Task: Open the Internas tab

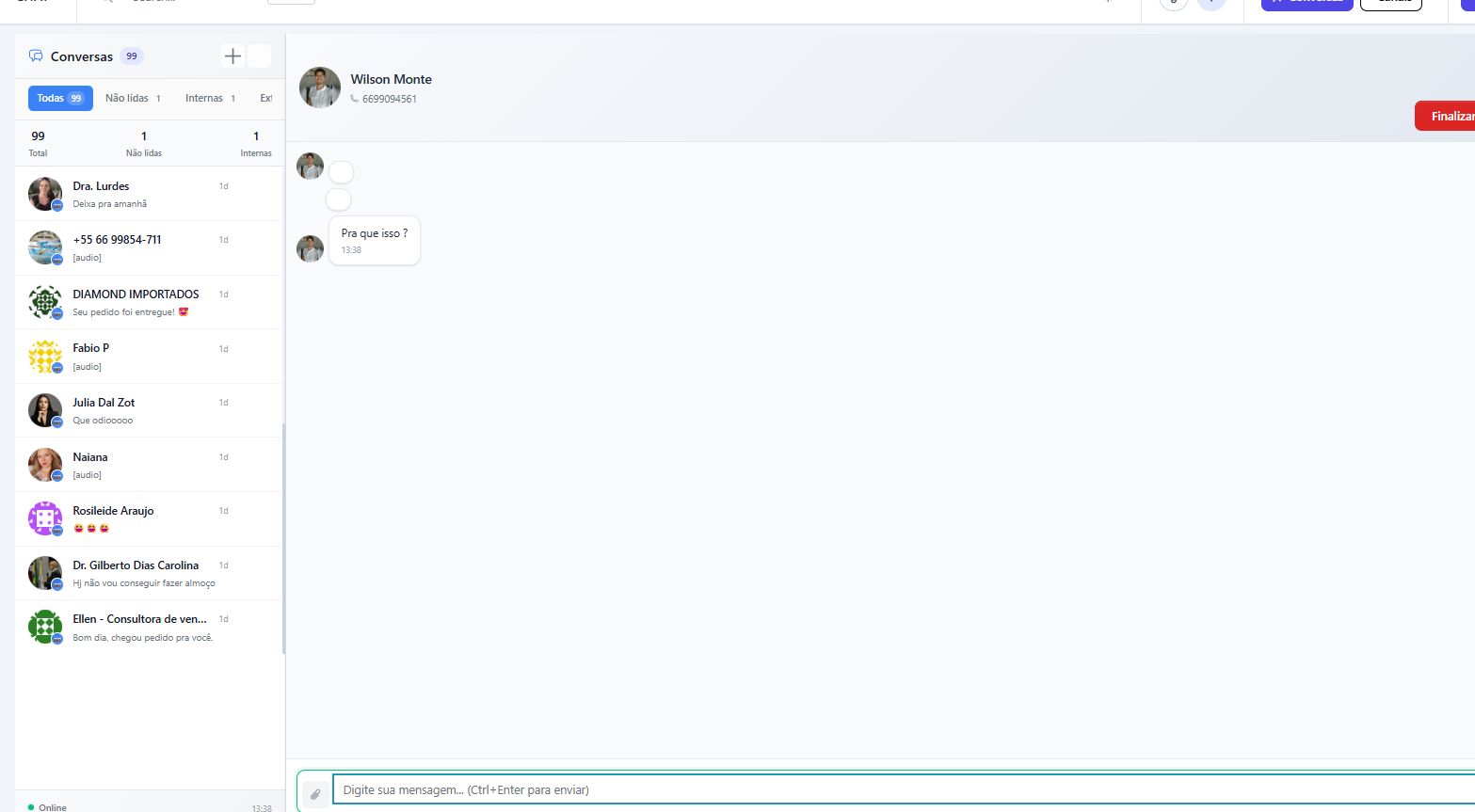Action: click(x=210, y=98)
